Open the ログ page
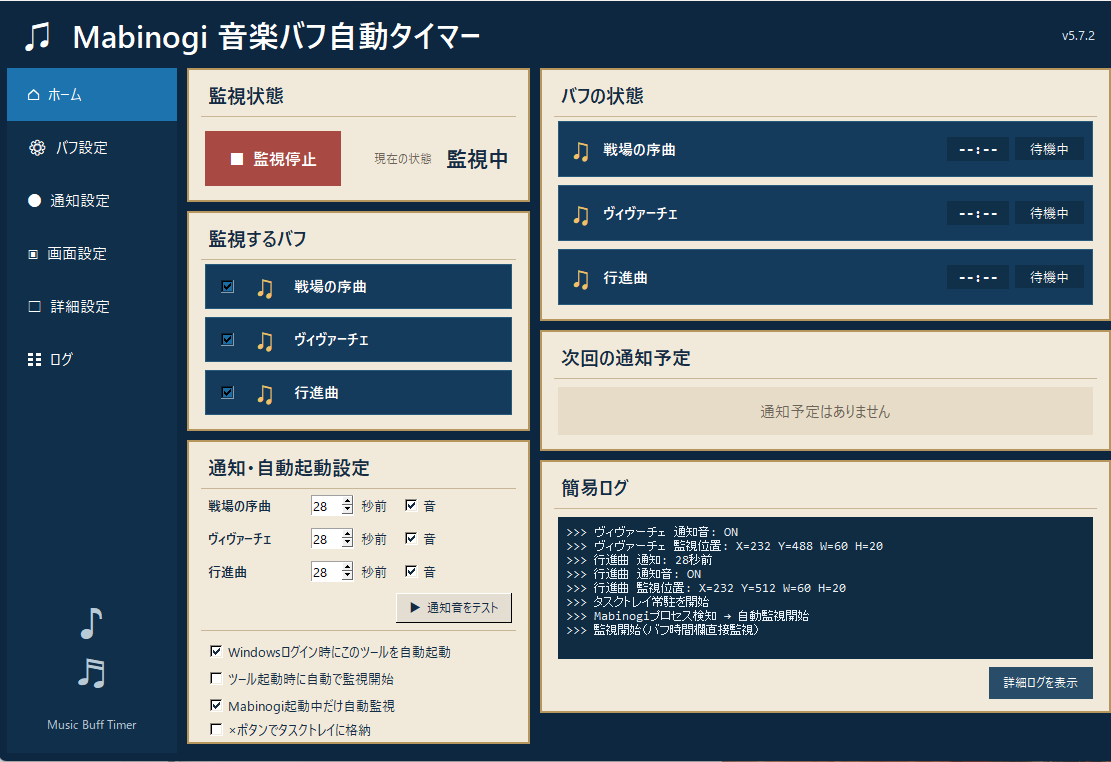 (92, 359)
